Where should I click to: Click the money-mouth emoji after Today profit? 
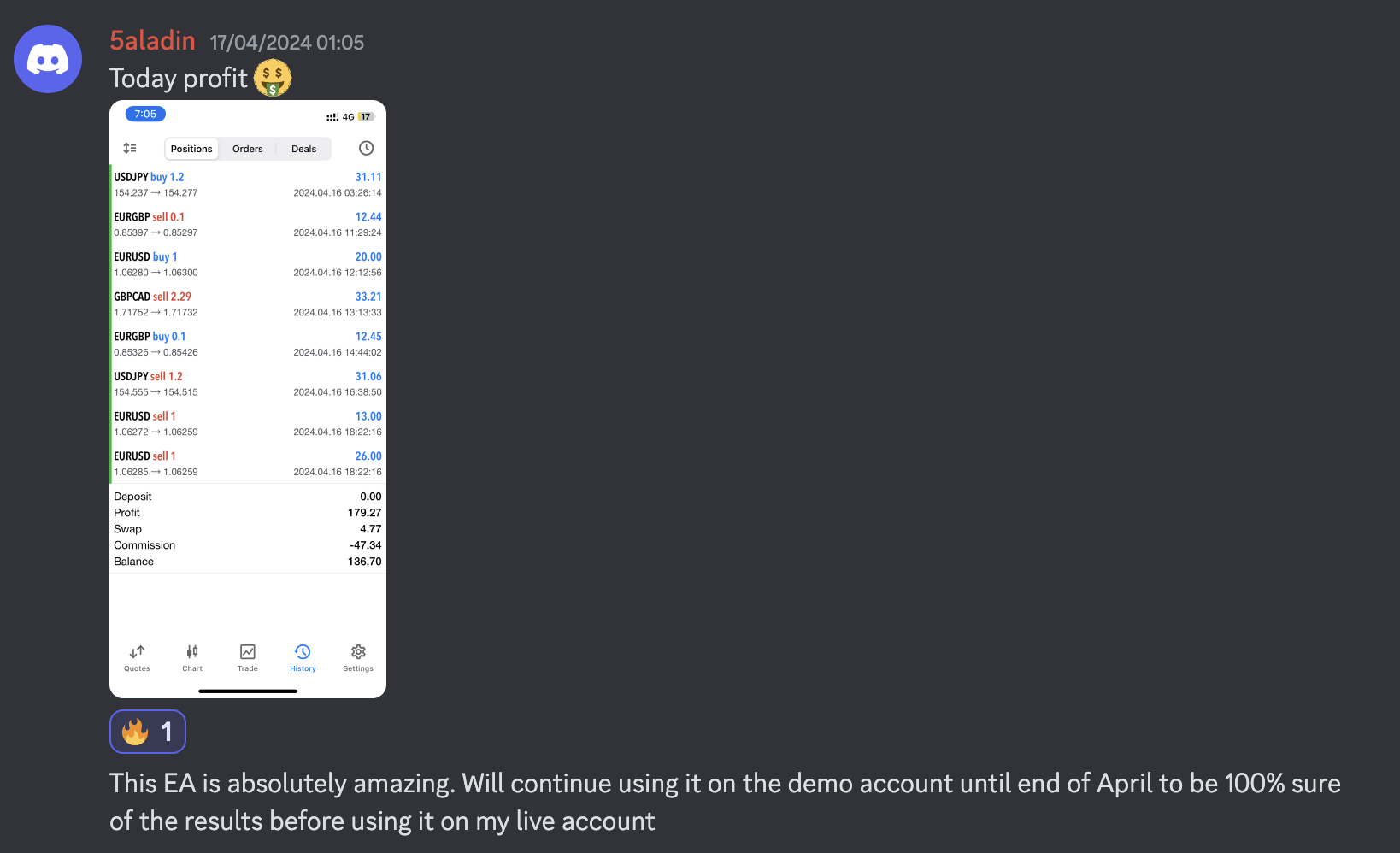pyautogui.click(x=273, y=78)
